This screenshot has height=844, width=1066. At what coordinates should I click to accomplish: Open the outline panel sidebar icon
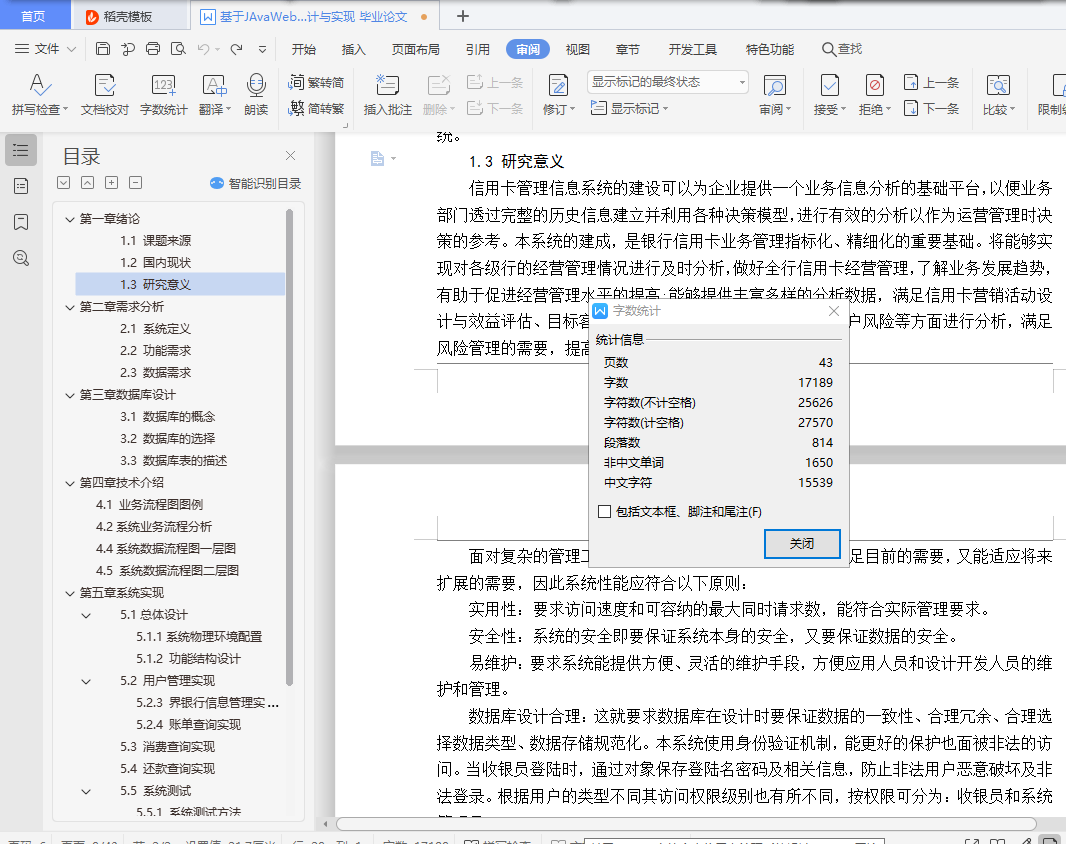point(21,150)
